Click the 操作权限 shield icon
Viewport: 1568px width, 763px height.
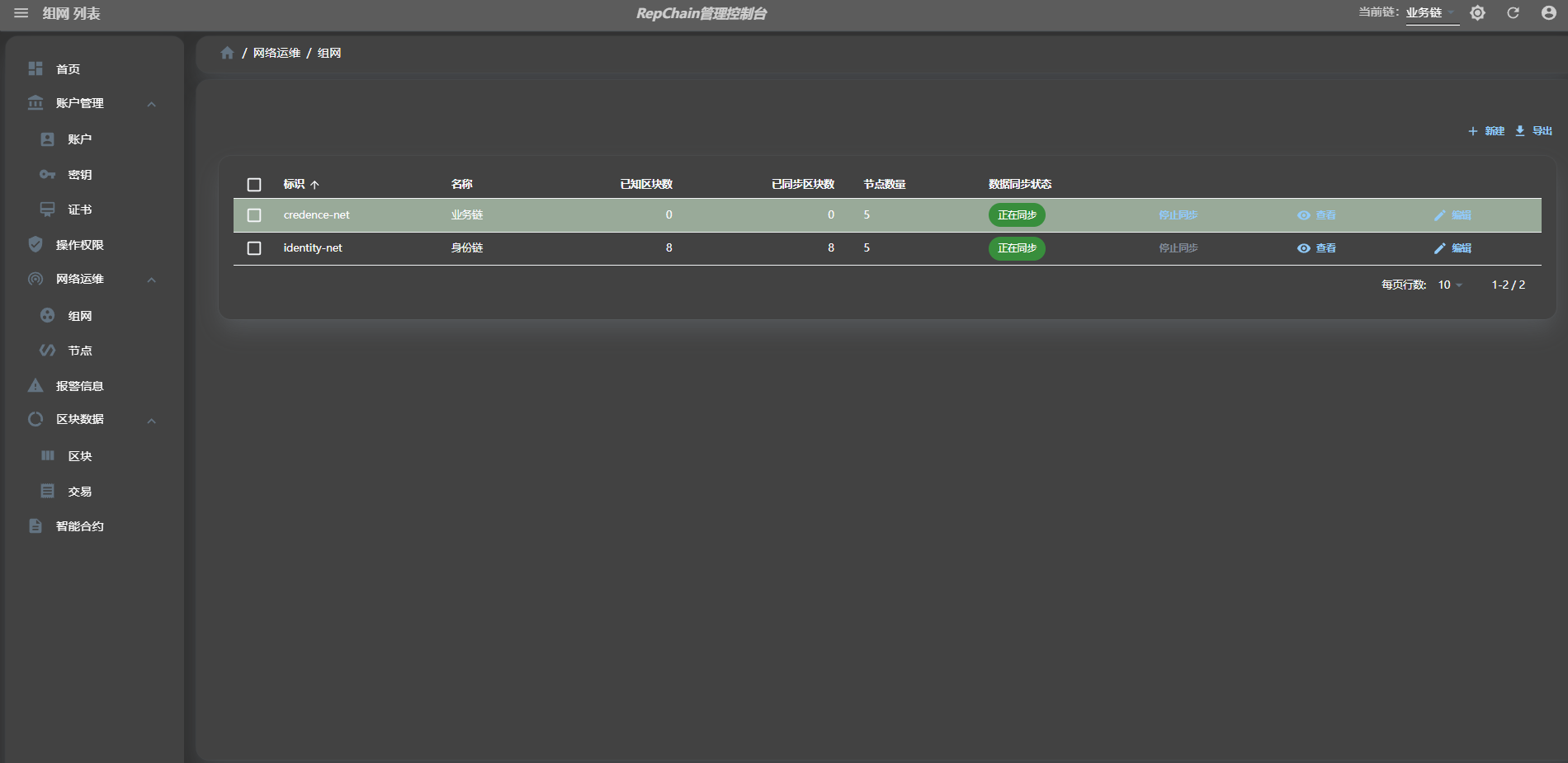pos(35,244)
